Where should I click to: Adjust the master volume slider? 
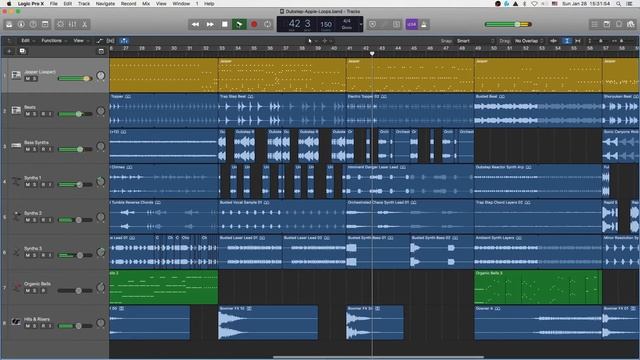coord(508,24)
